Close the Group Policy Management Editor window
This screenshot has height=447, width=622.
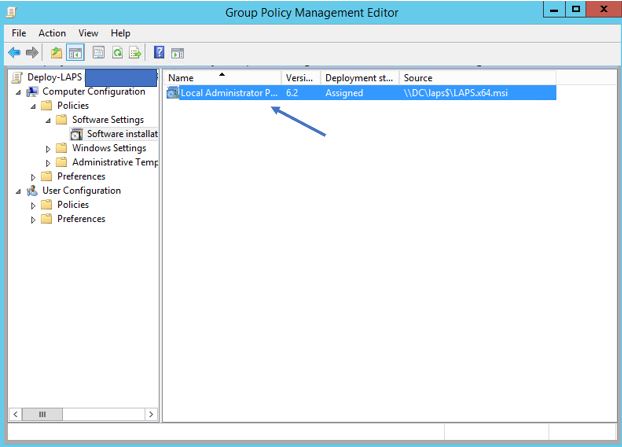pos(604,10)
